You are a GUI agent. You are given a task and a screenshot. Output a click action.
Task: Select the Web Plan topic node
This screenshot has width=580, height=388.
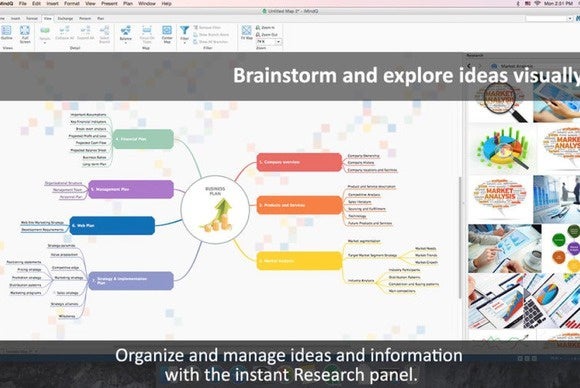112,225
